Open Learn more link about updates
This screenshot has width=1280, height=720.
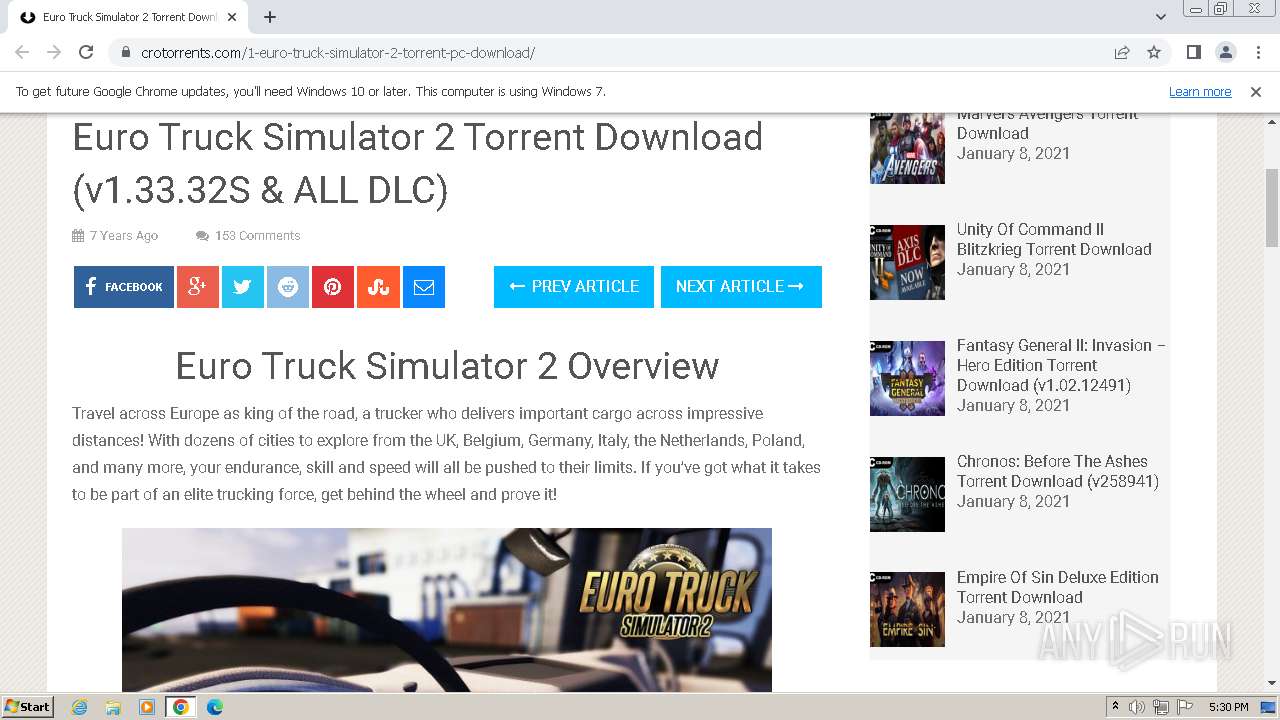click(x=1200, y=91)
